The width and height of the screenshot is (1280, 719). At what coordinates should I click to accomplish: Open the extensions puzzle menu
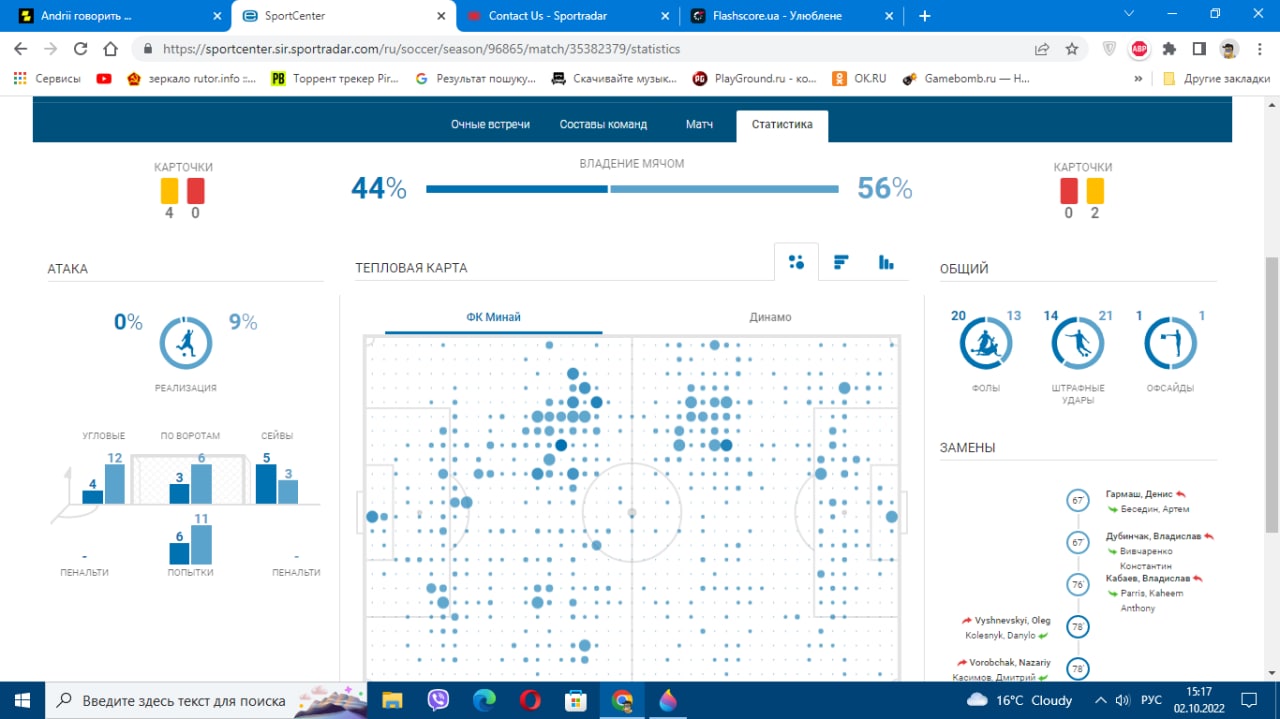[x=1169, y=49]
